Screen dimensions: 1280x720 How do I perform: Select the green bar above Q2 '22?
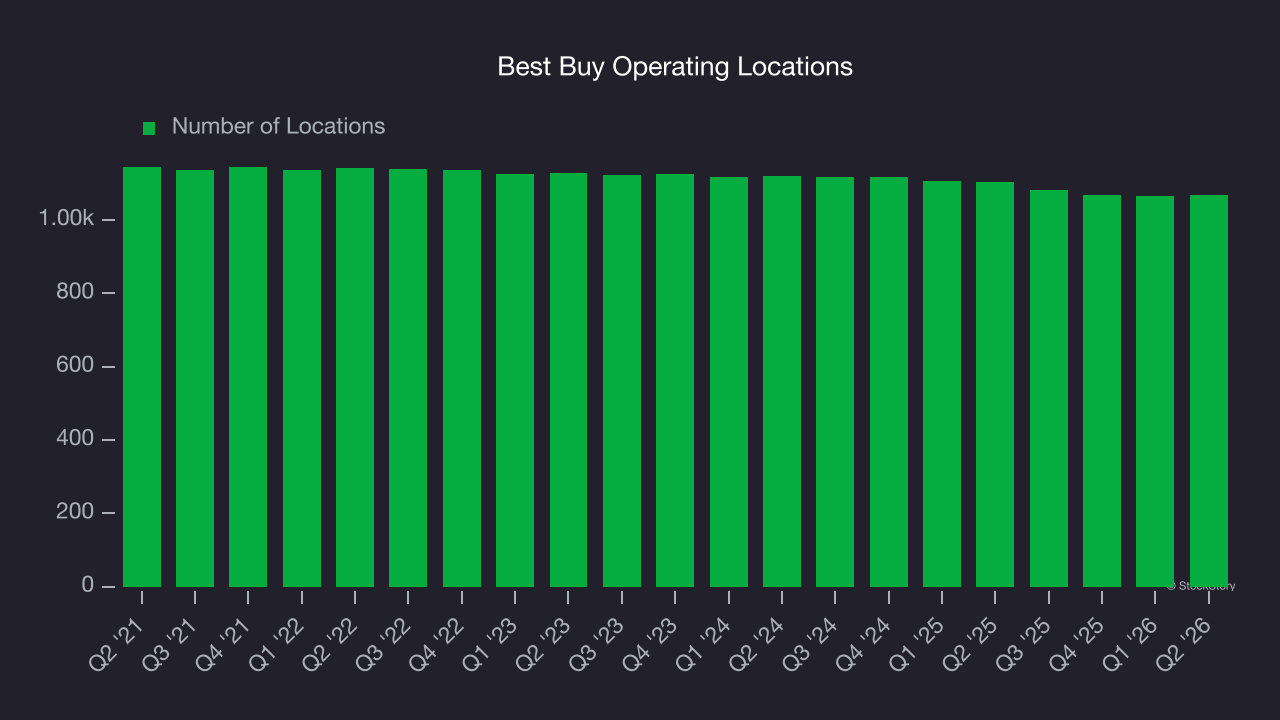pos(355,377)
